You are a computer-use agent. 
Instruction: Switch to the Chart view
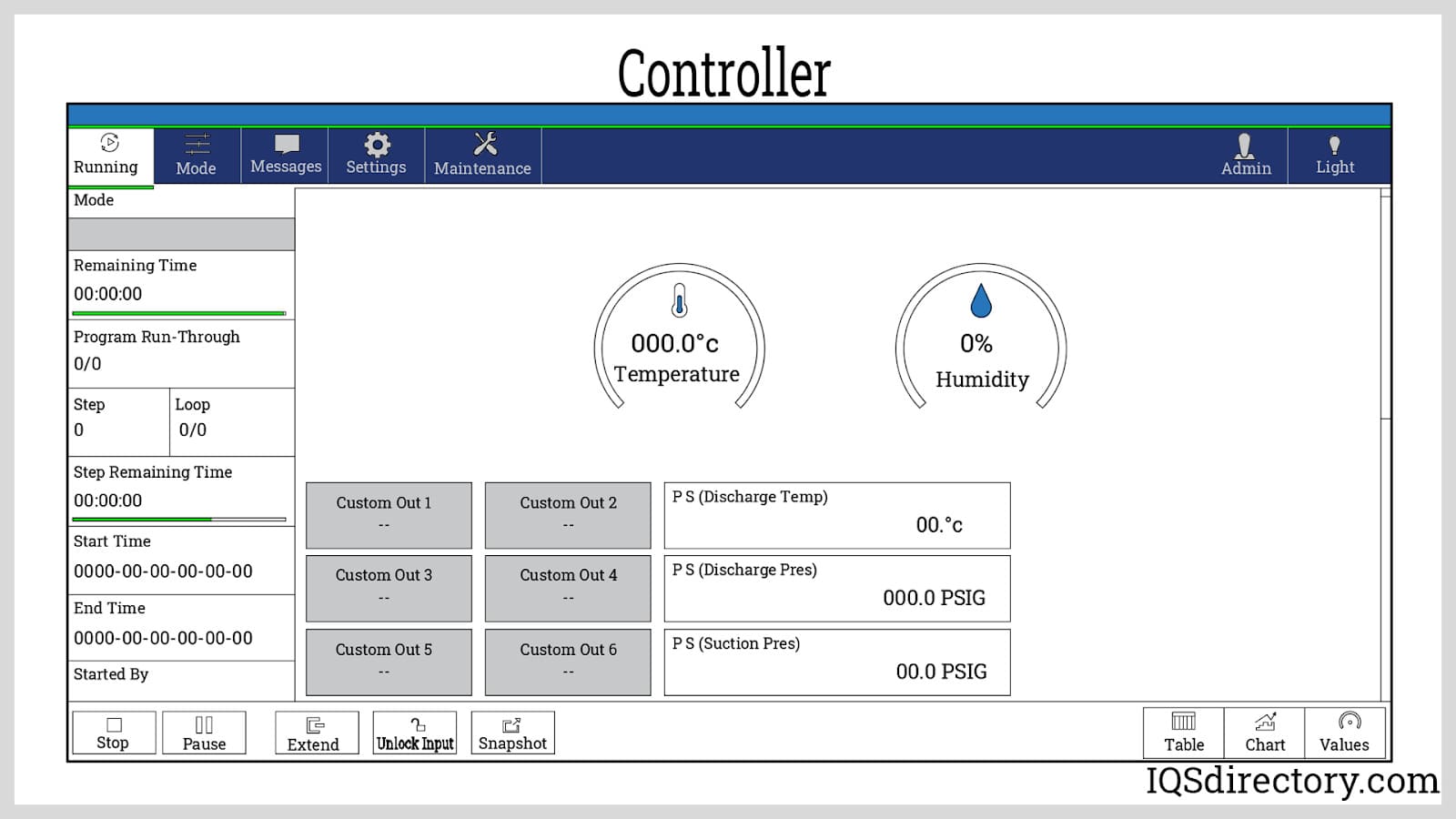coord(1264,733)
